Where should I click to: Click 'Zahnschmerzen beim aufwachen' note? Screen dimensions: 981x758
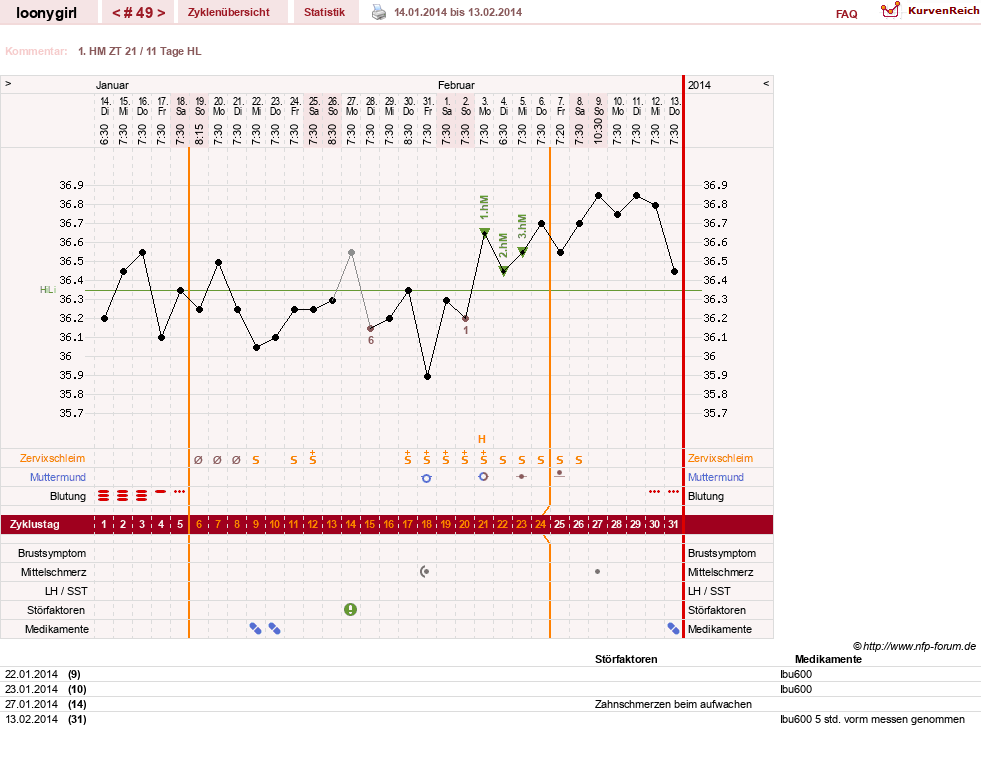click(673, 704)
